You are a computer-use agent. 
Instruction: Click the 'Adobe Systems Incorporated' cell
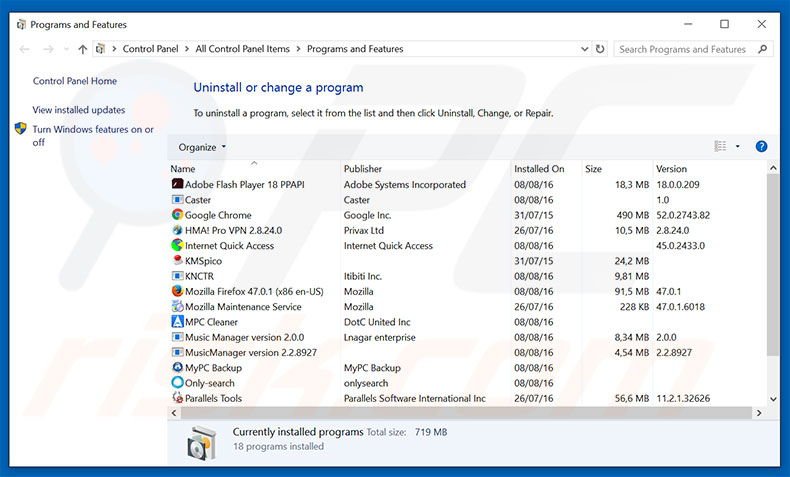pyautogui.click(x=405, y=184)
